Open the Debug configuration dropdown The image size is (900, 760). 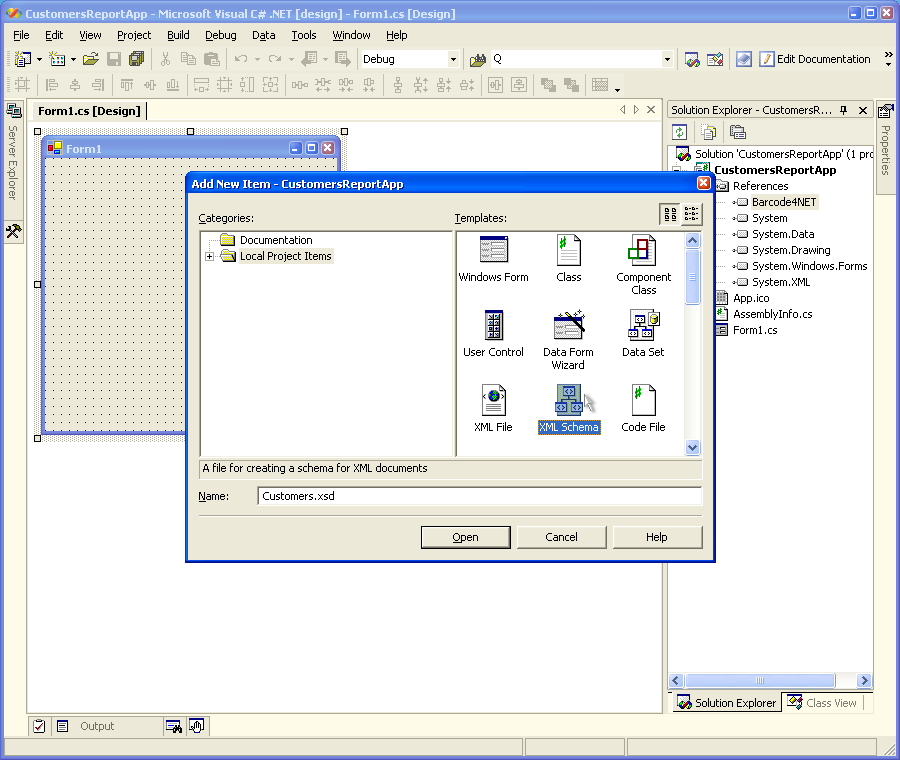click(453, 60)
